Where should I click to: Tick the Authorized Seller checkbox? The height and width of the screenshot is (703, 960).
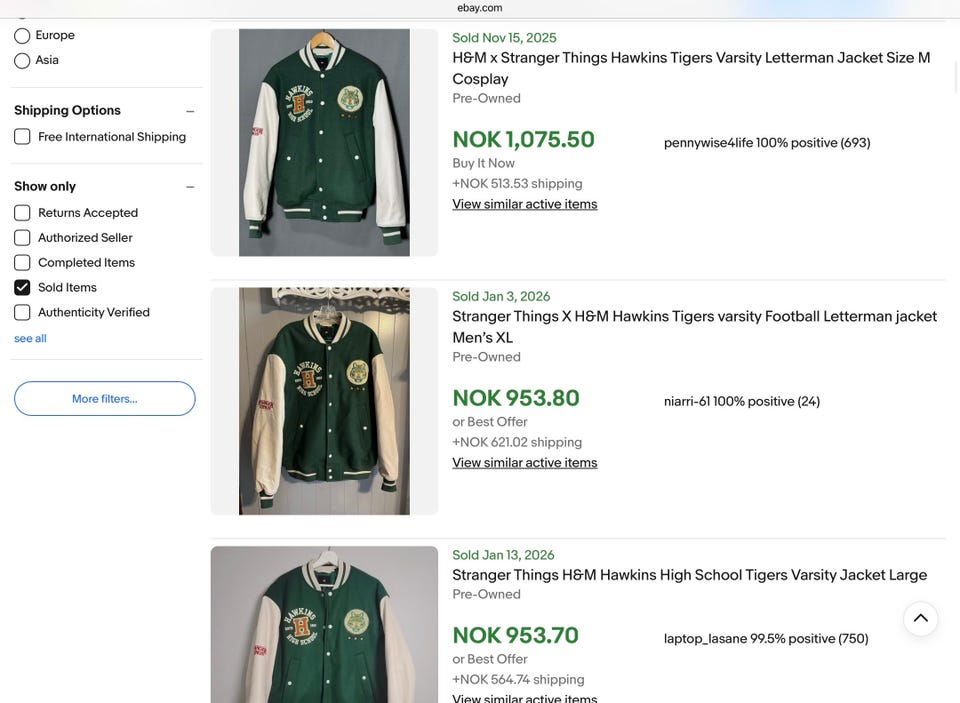pos(22,238)
